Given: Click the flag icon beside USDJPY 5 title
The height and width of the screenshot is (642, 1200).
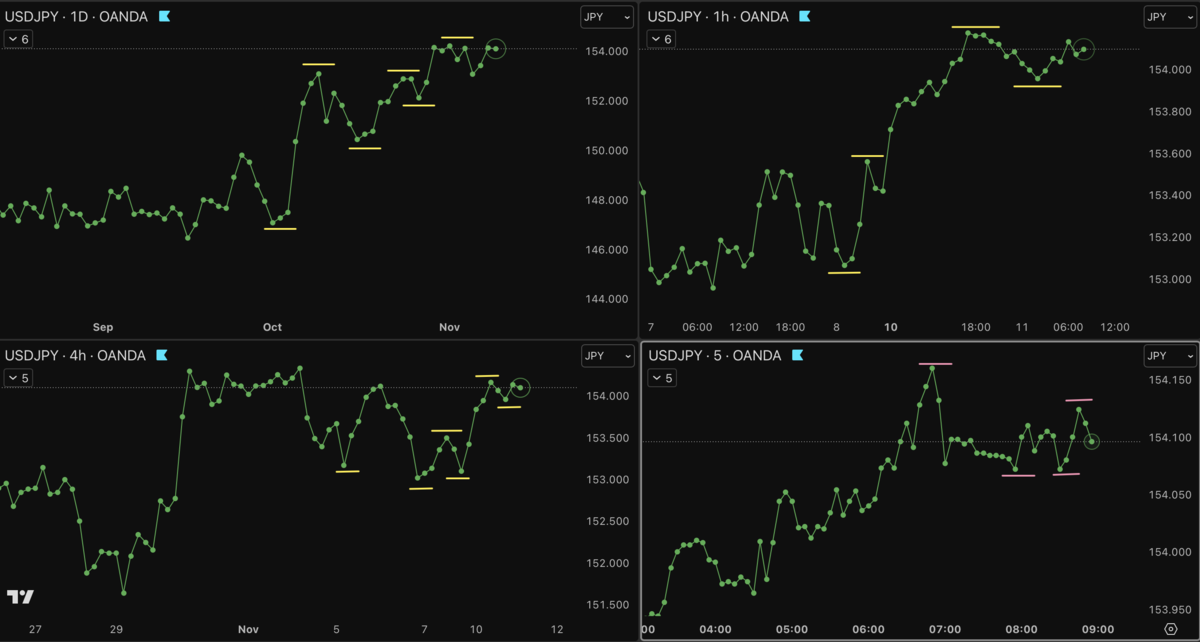Looking at the screenshot, I should tap(797, 356).
